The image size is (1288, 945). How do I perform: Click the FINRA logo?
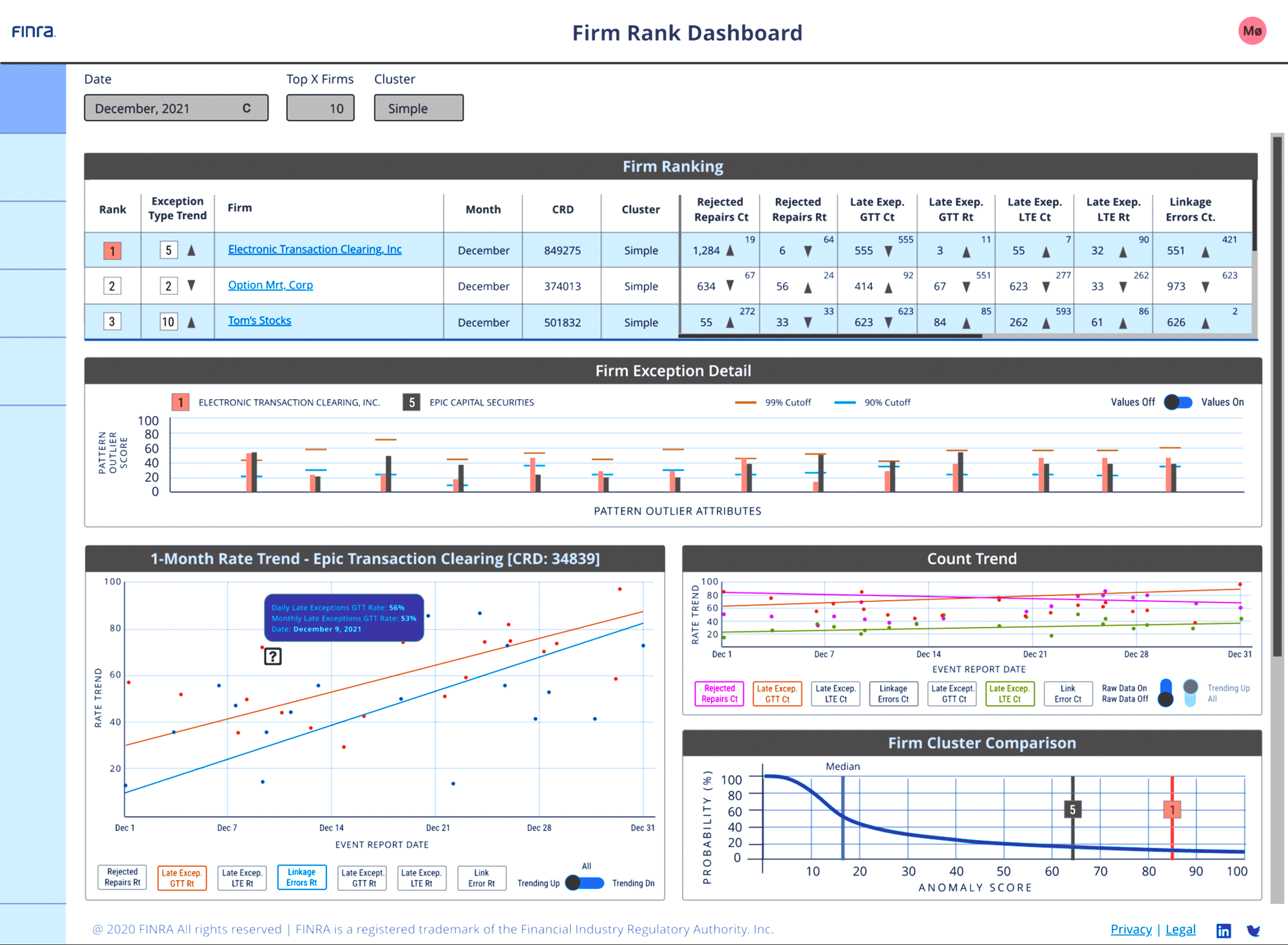[34, 31]
